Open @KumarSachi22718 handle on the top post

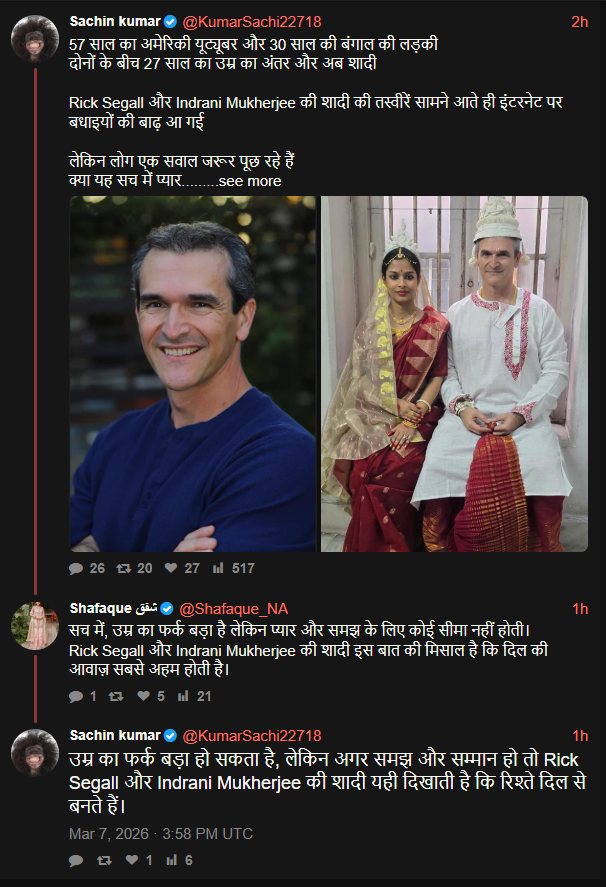point(252,22)
